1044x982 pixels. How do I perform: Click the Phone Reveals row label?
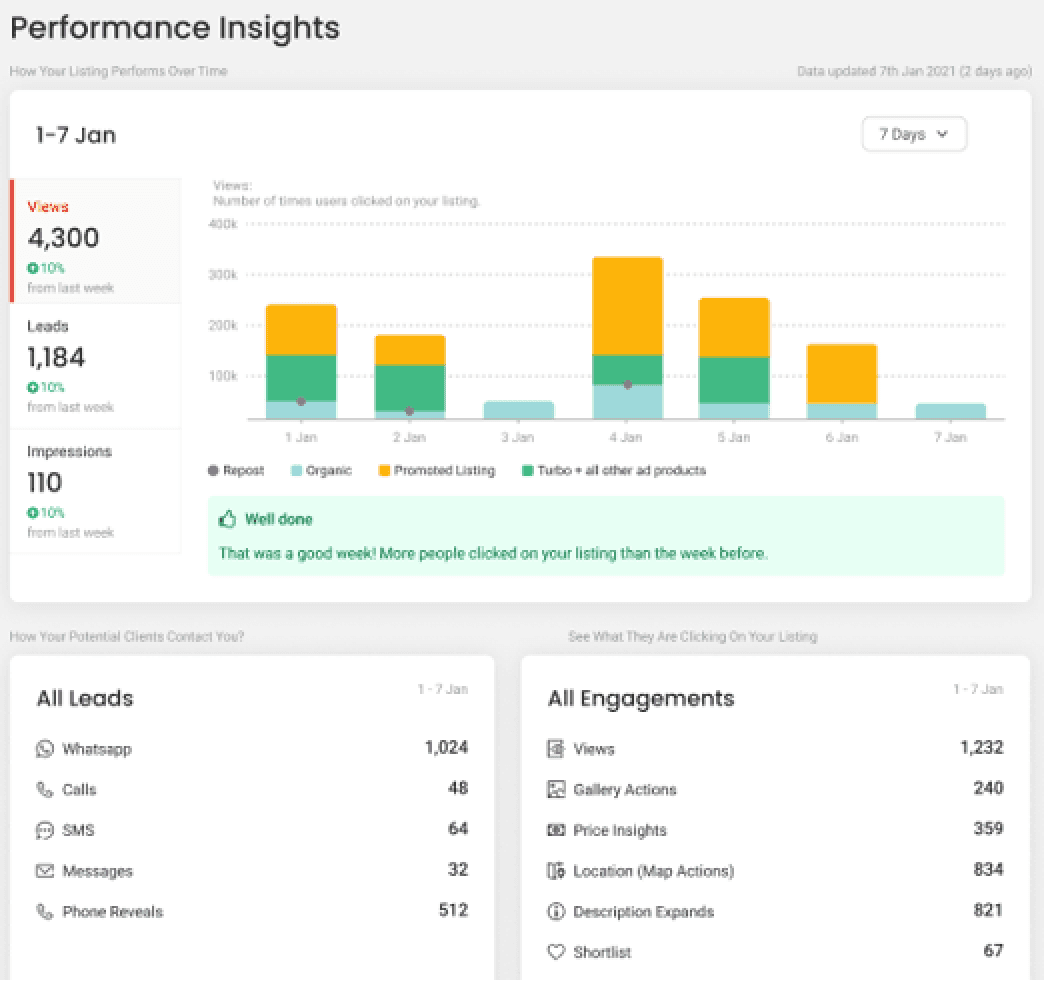(x=112, y=912)
